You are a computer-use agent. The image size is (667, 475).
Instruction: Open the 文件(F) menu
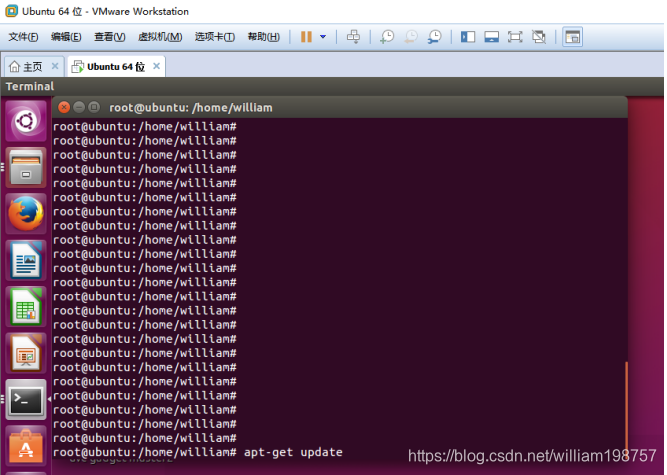23,37
